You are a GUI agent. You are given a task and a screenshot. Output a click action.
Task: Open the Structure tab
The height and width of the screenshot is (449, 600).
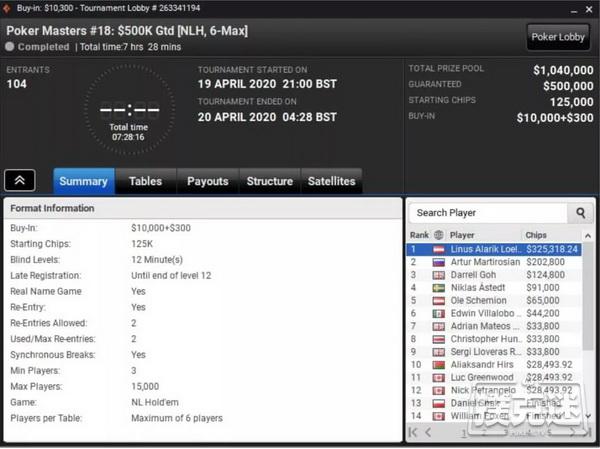coord(270,181)
